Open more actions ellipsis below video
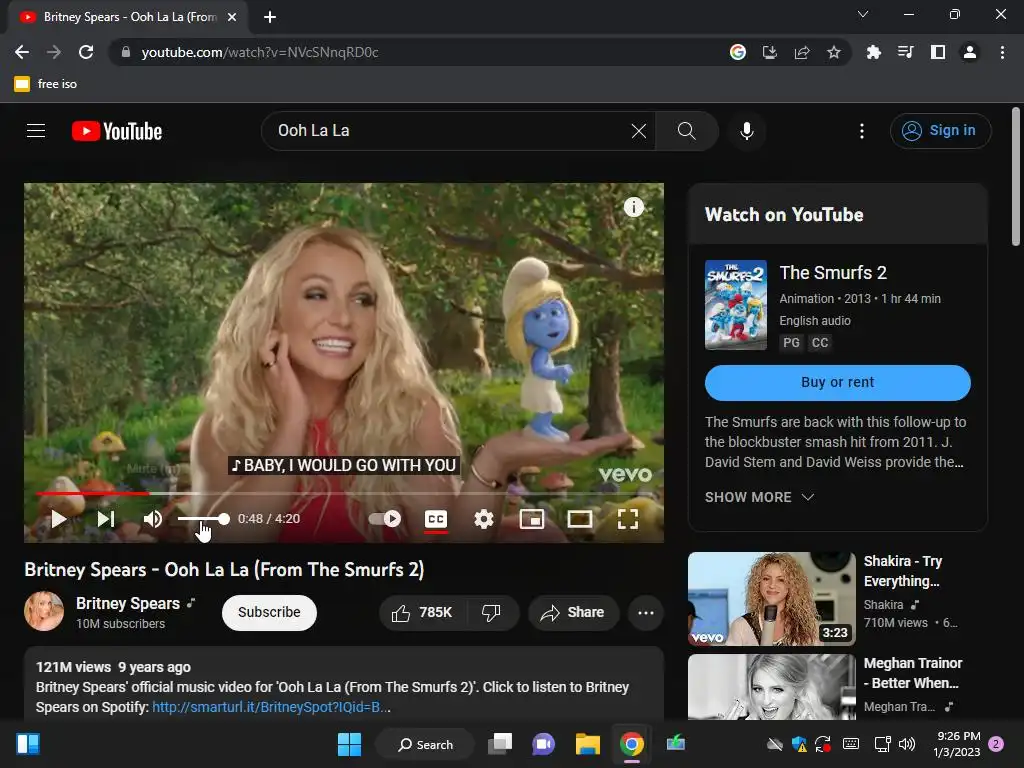The height and width of the screenshot is (768, 1024). tap(646, 613)
